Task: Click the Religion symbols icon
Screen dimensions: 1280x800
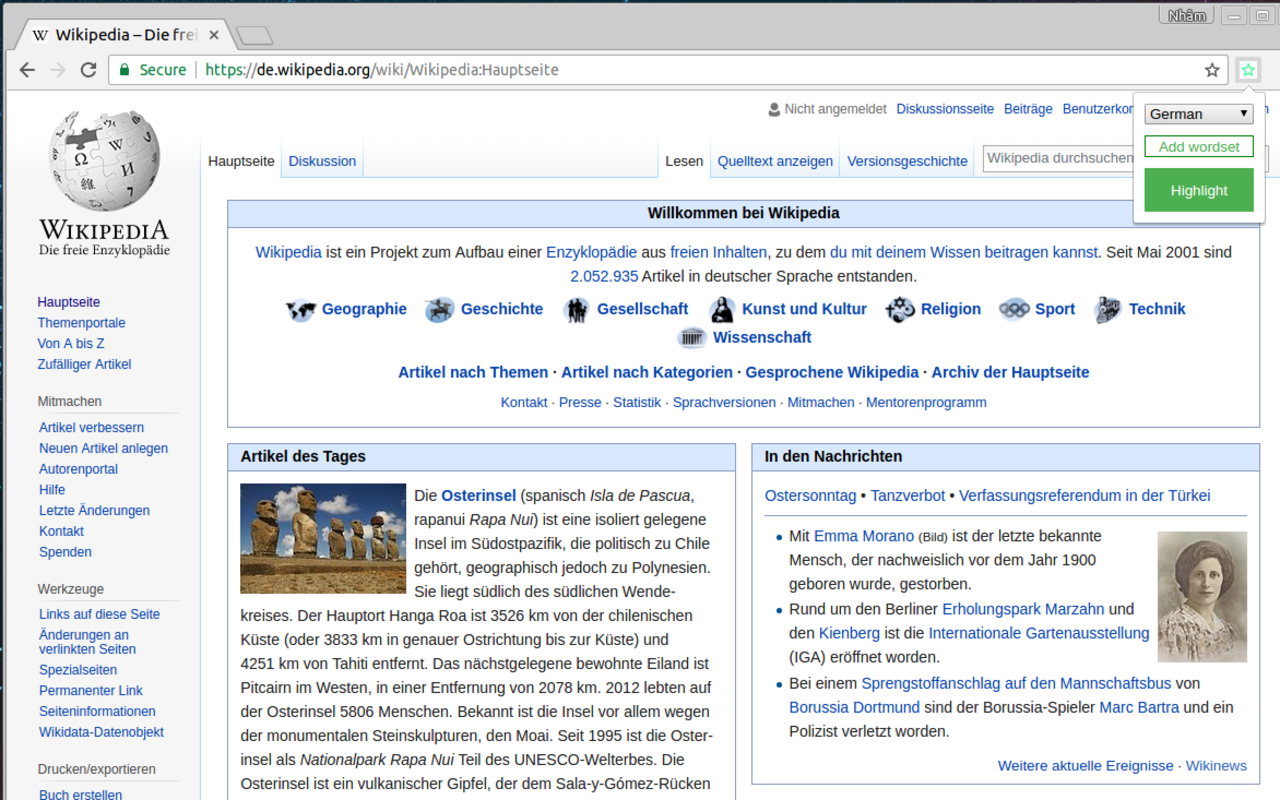Action: pyautogui.click(x=900, y=310)
